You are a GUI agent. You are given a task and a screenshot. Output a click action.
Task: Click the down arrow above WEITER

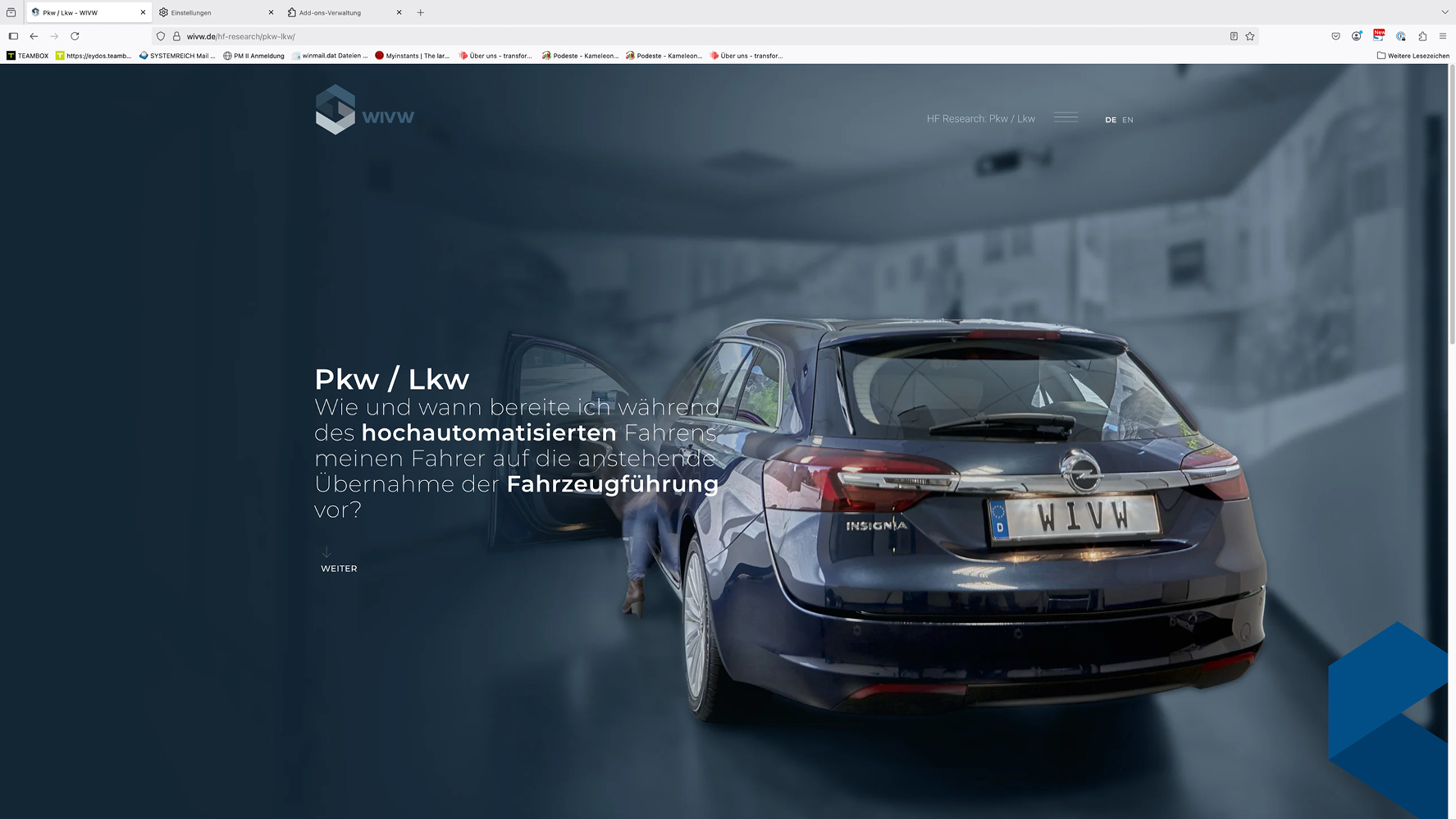[326, 551]
